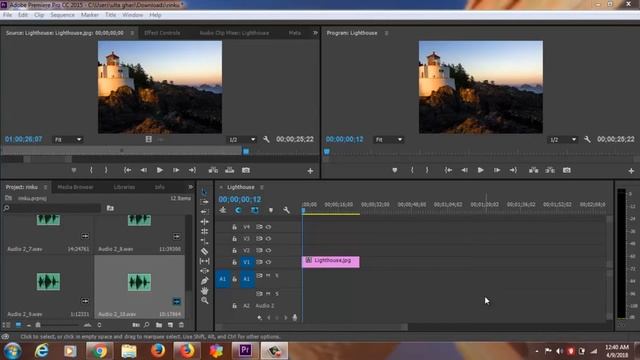Toggle track lock on V1
Image resolution: width=640 pixels, height=360 pixels.
coord(234,262)
